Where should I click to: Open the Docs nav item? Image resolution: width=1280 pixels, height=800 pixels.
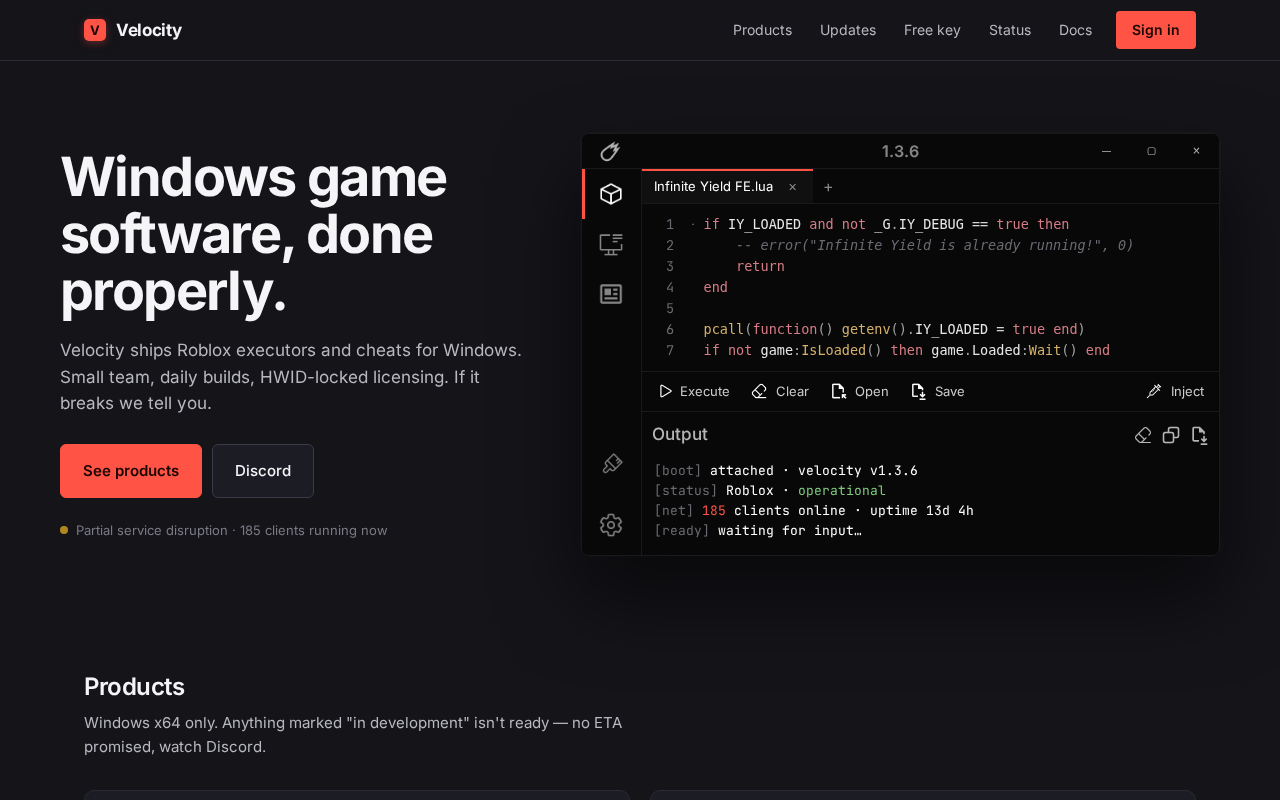1075,30
